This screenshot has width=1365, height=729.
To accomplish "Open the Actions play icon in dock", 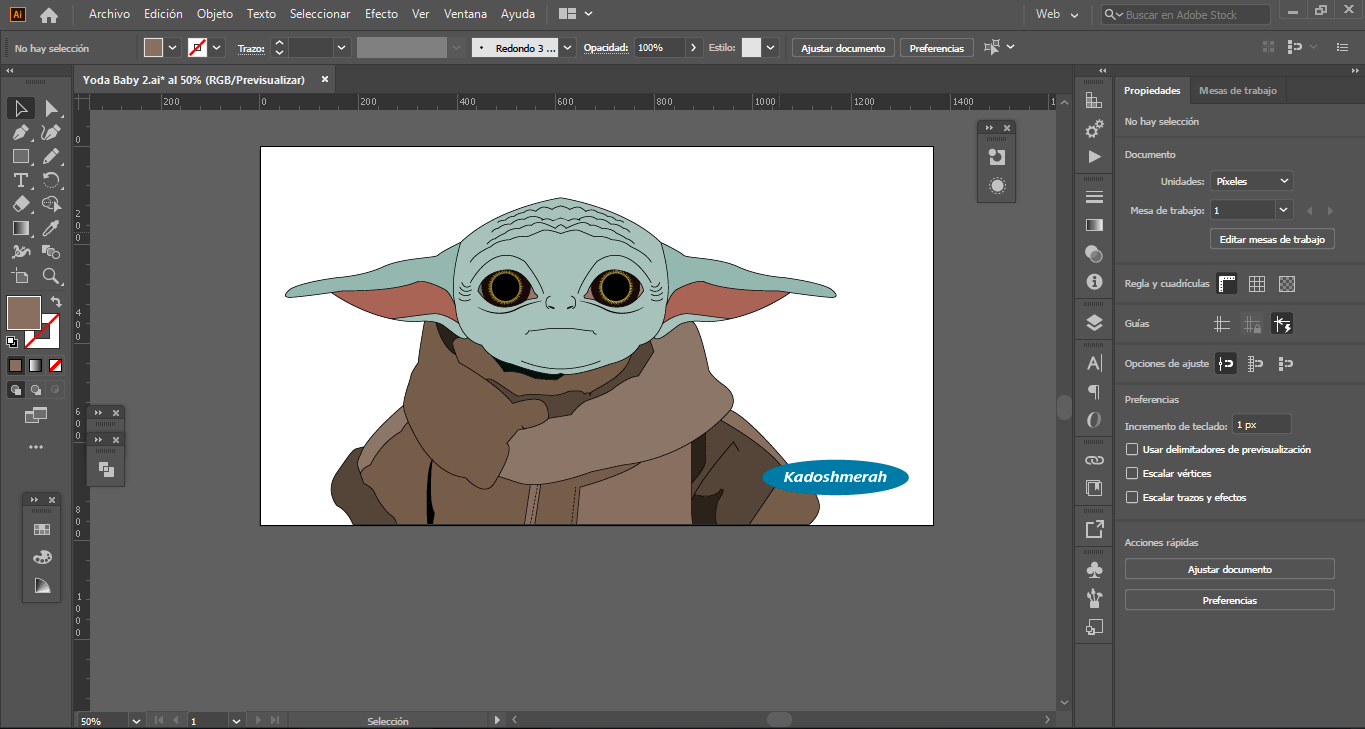I will (1094, 157).
